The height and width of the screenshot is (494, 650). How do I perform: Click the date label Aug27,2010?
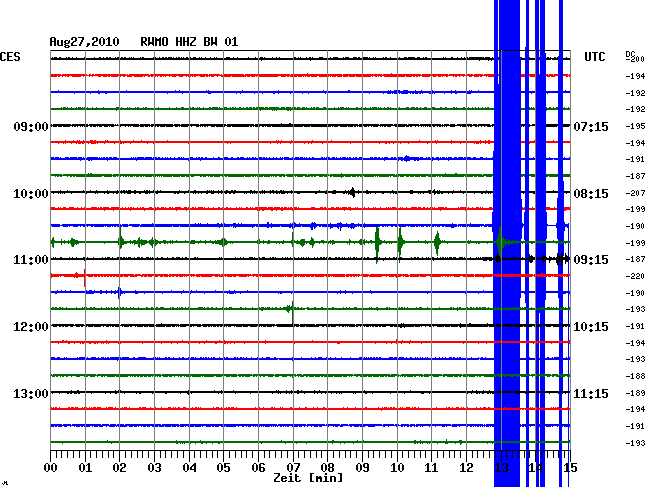tap(84, 42)
